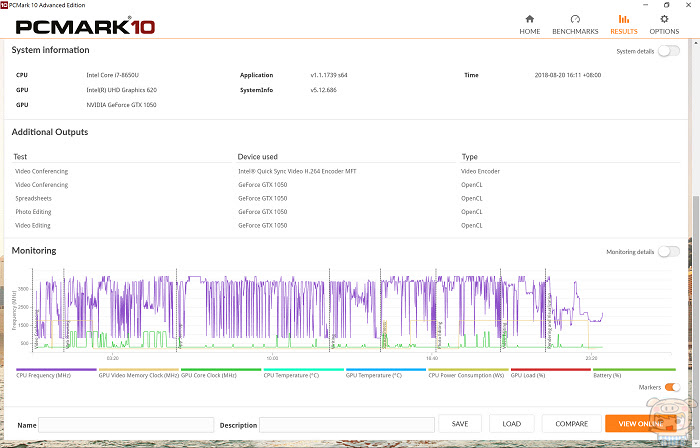Click the CPU Frequency purple legend swatch
This screenshot has height=448, width=700.
tap(56, 369)
